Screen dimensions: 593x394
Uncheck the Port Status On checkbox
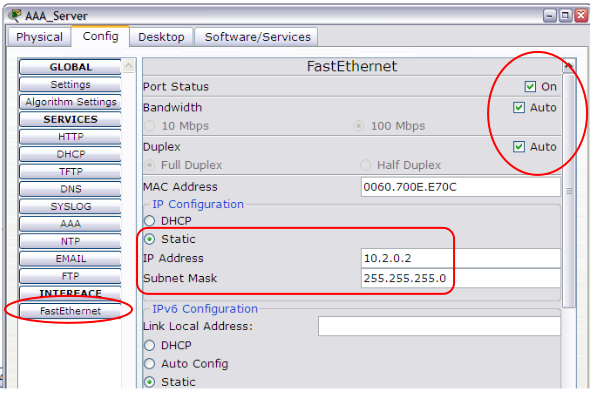tap(530, 87)
